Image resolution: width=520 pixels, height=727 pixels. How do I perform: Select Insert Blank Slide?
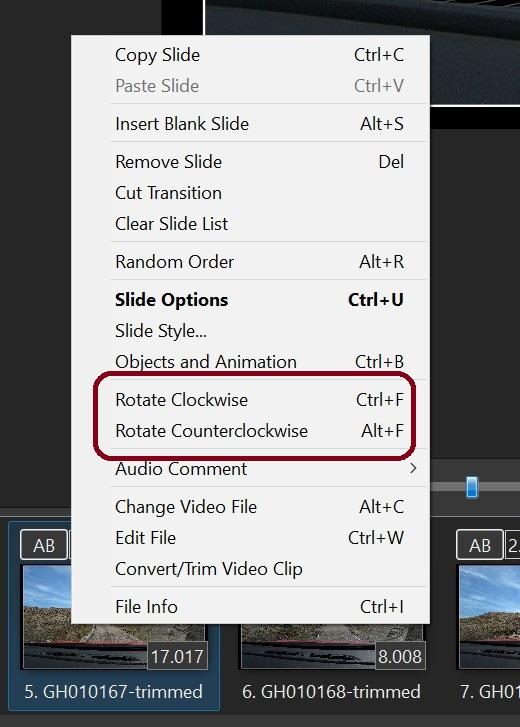(250, 124)
